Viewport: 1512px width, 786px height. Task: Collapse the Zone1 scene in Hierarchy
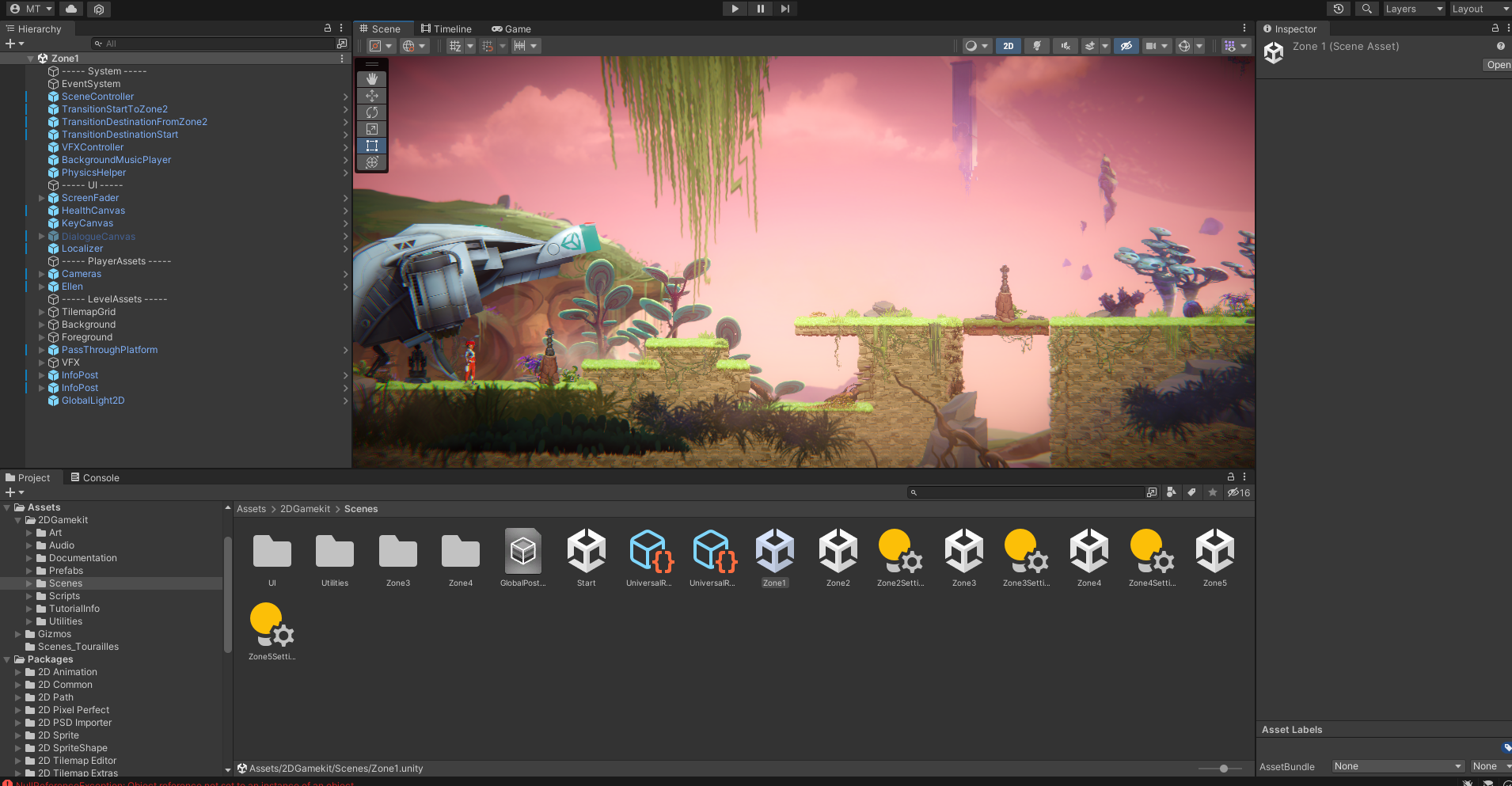(31, 59)
